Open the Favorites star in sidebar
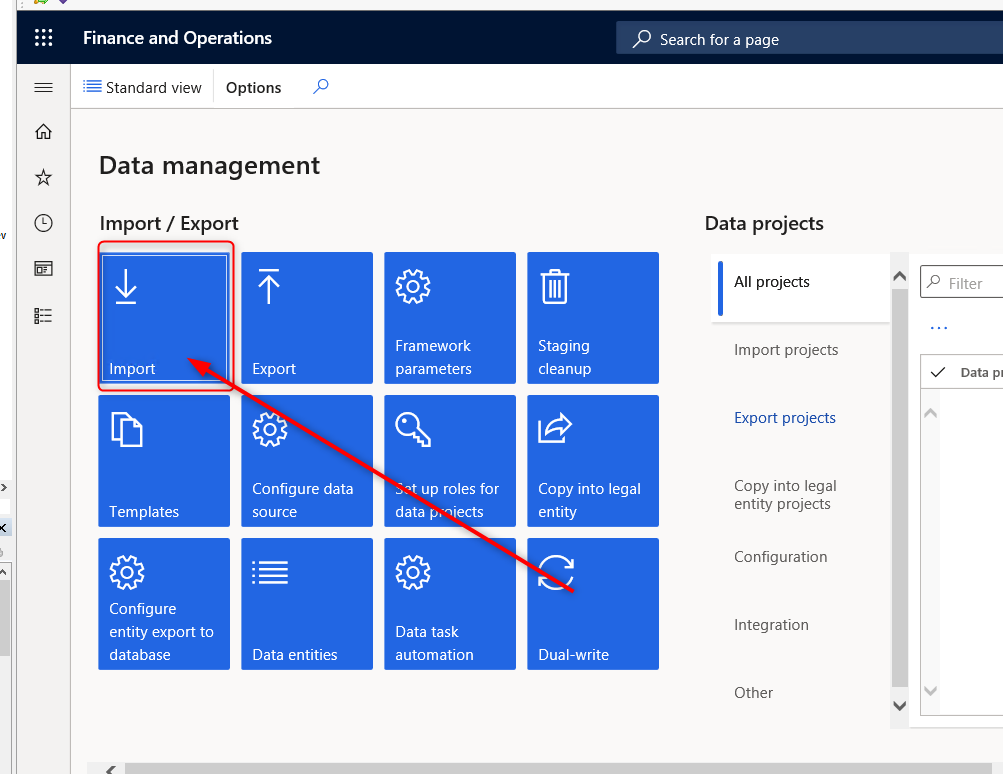1003x774 pixels. pyautogui.click(x=43, y=177)
